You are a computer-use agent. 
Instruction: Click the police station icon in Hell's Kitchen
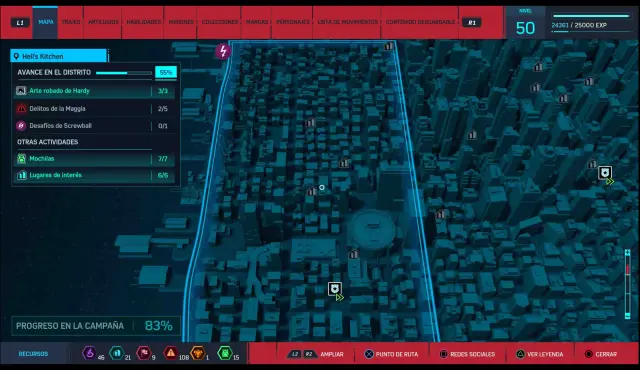click(x=335, y=289)
